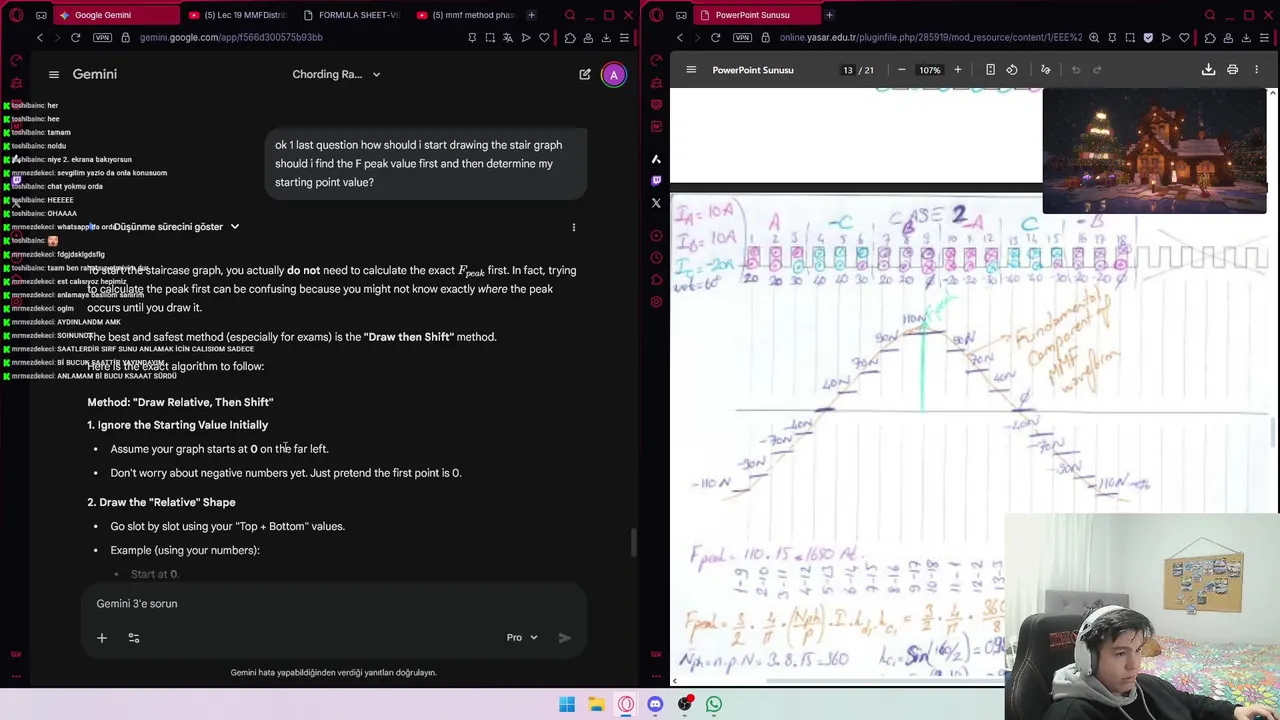Open the Google account avatar A

[614, 74]
